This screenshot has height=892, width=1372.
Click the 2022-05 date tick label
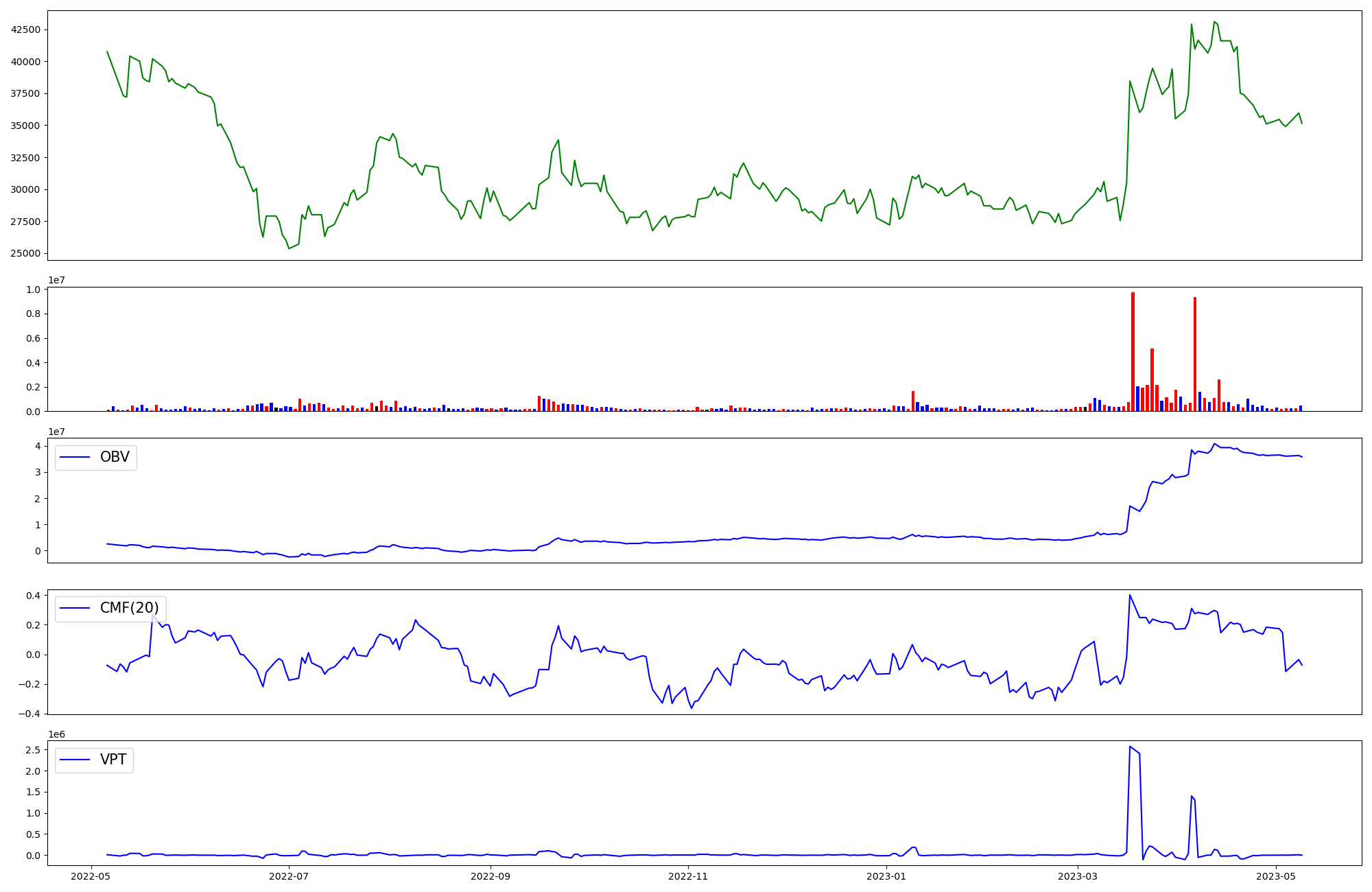(91, 876)
